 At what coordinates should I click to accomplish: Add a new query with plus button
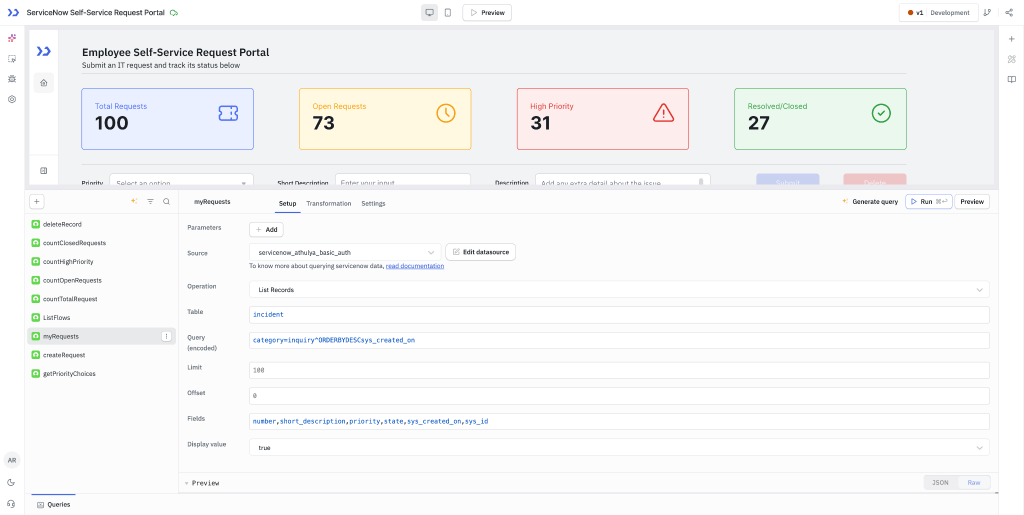[37, 202]
